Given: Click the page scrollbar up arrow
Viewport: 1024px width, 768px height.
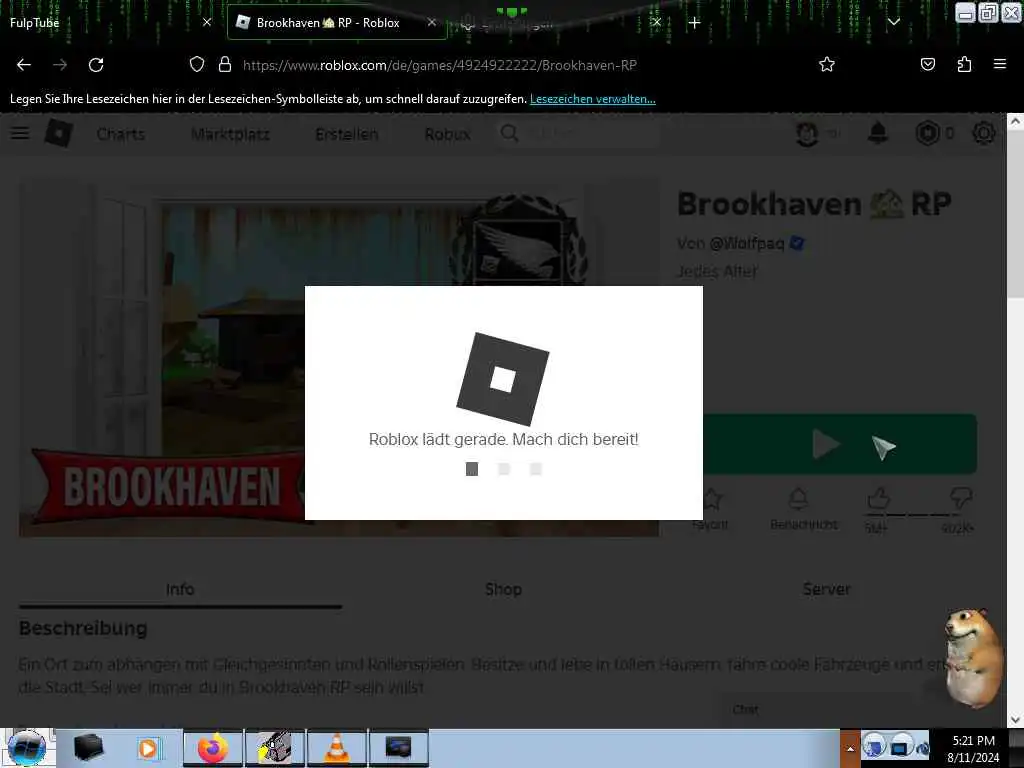Looking at the screenshot, I should point(1016,121).
